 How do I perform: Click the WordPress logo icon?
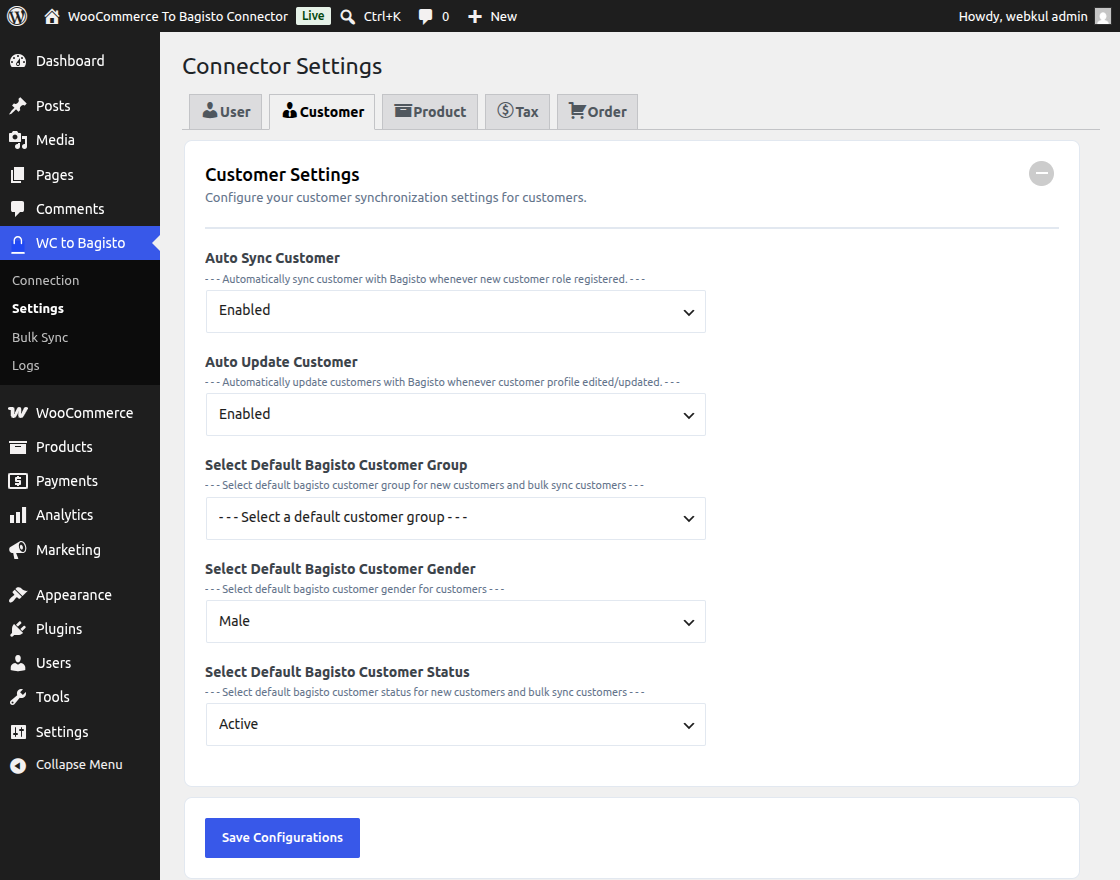[17, 16]
